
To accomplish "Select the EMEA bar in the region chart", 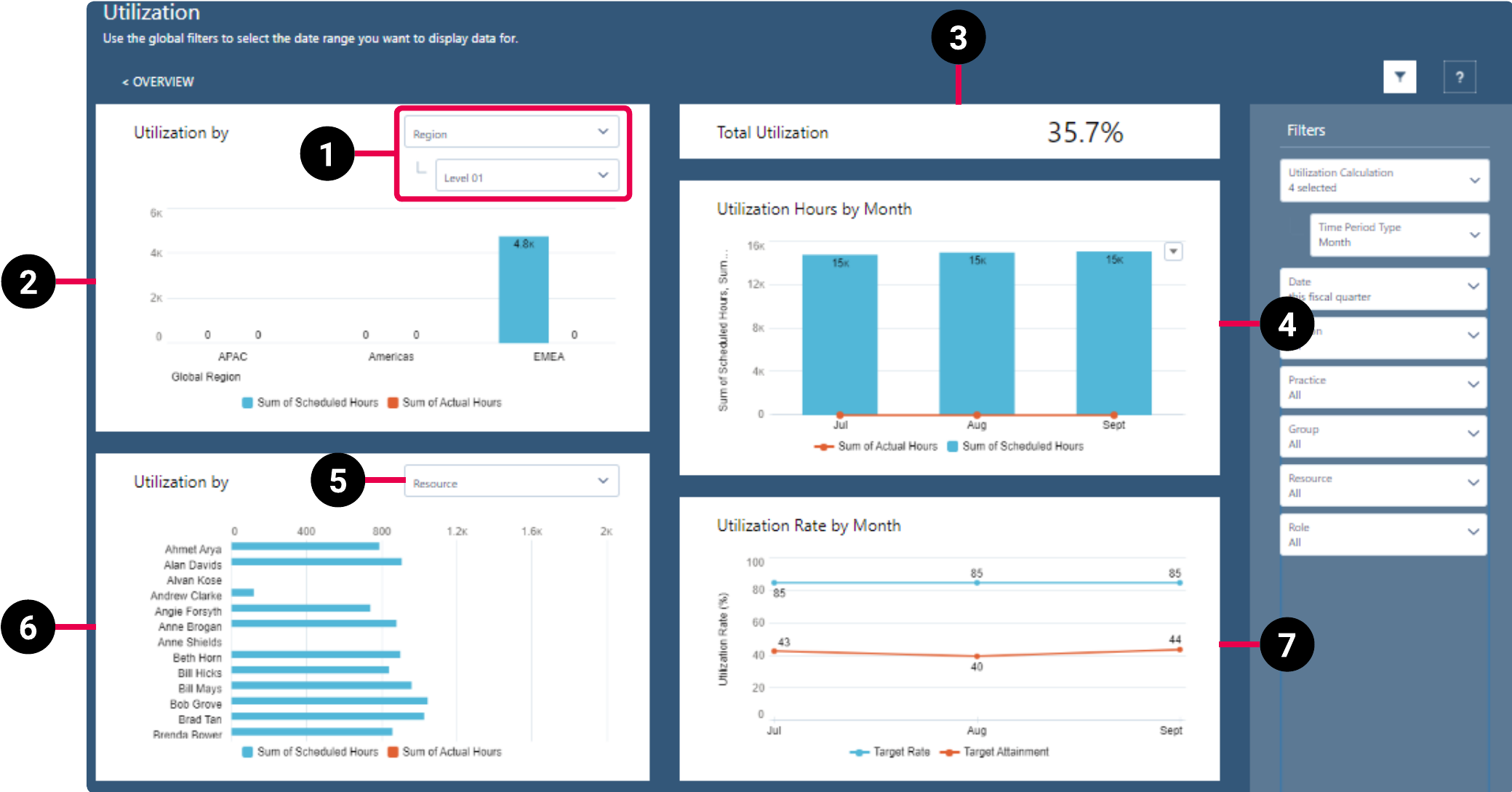I will [522, 287].
